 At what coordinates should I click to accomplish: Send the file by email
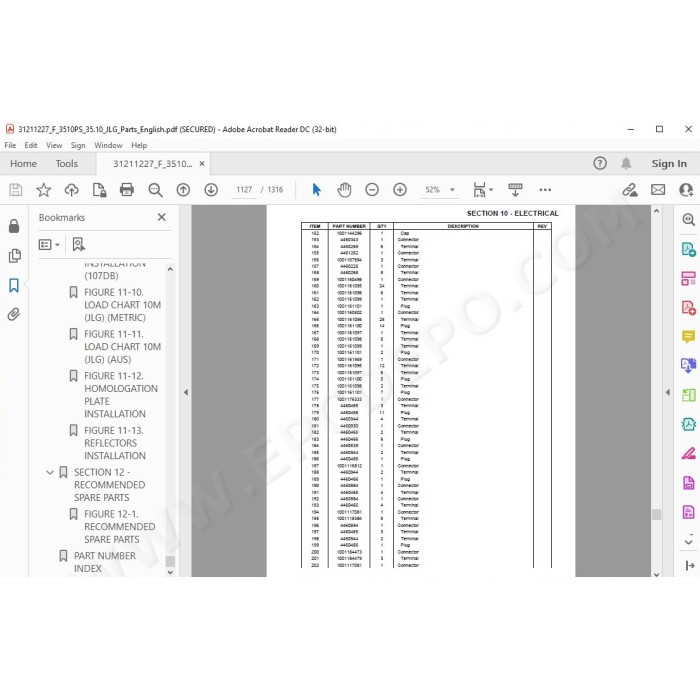coord(658,190)
